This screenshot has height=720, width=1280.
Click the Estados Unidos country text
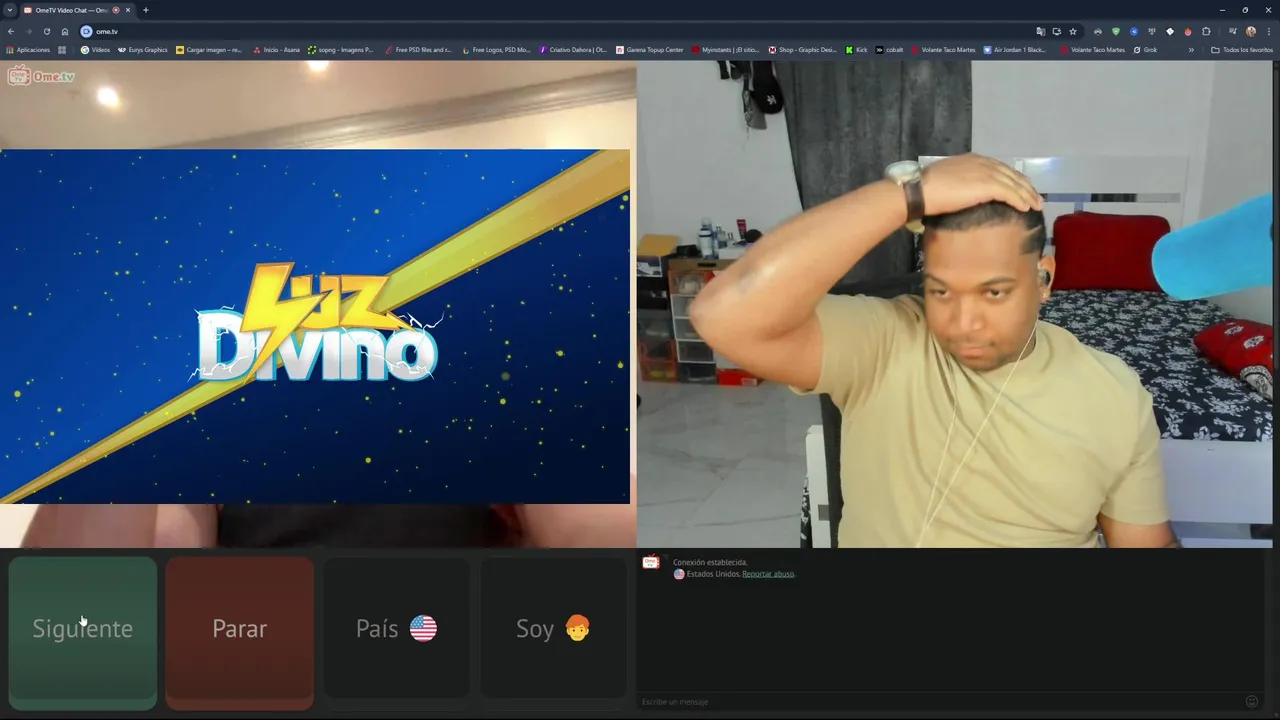tap(712, 574)
